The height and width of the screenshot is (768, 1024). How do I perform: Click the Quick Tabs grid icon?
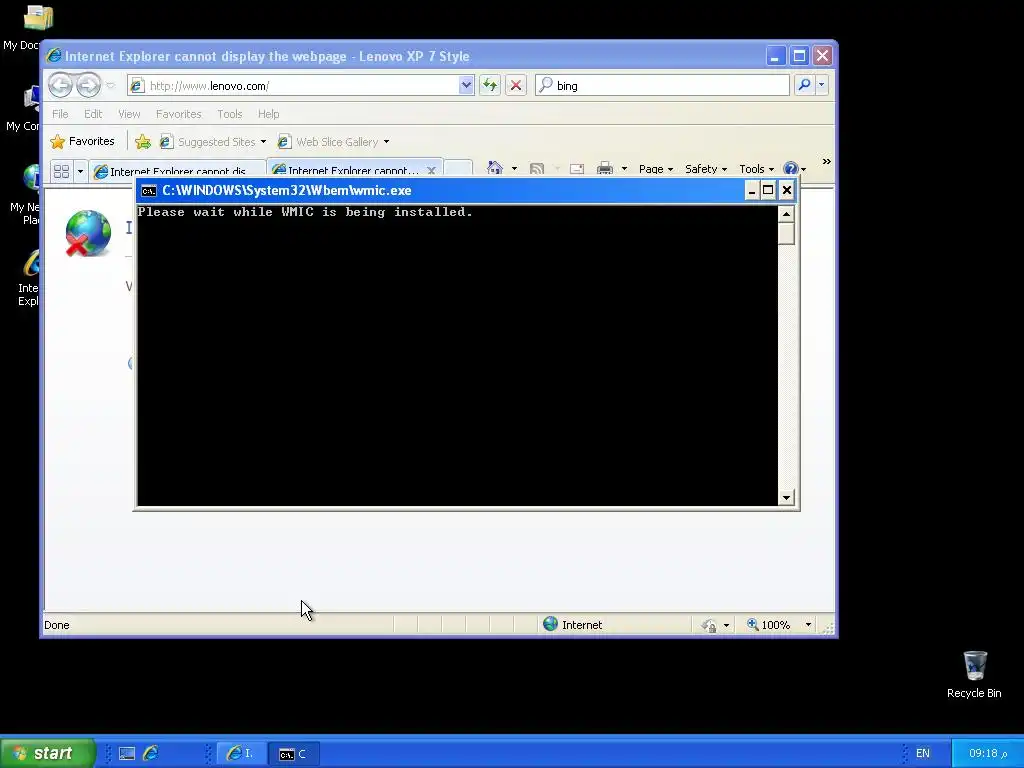[61, 171]
